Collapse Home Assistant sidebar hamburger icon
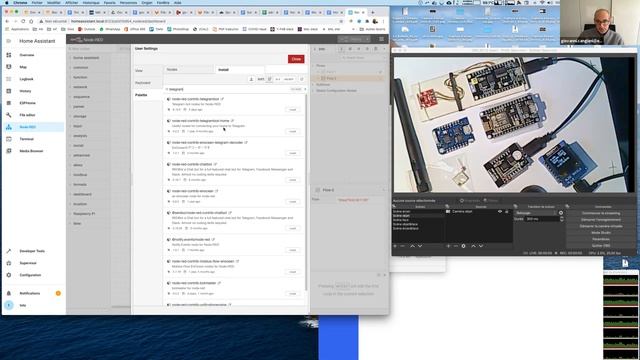This screenshot has height=360, width=640. [x=9, y=41]
